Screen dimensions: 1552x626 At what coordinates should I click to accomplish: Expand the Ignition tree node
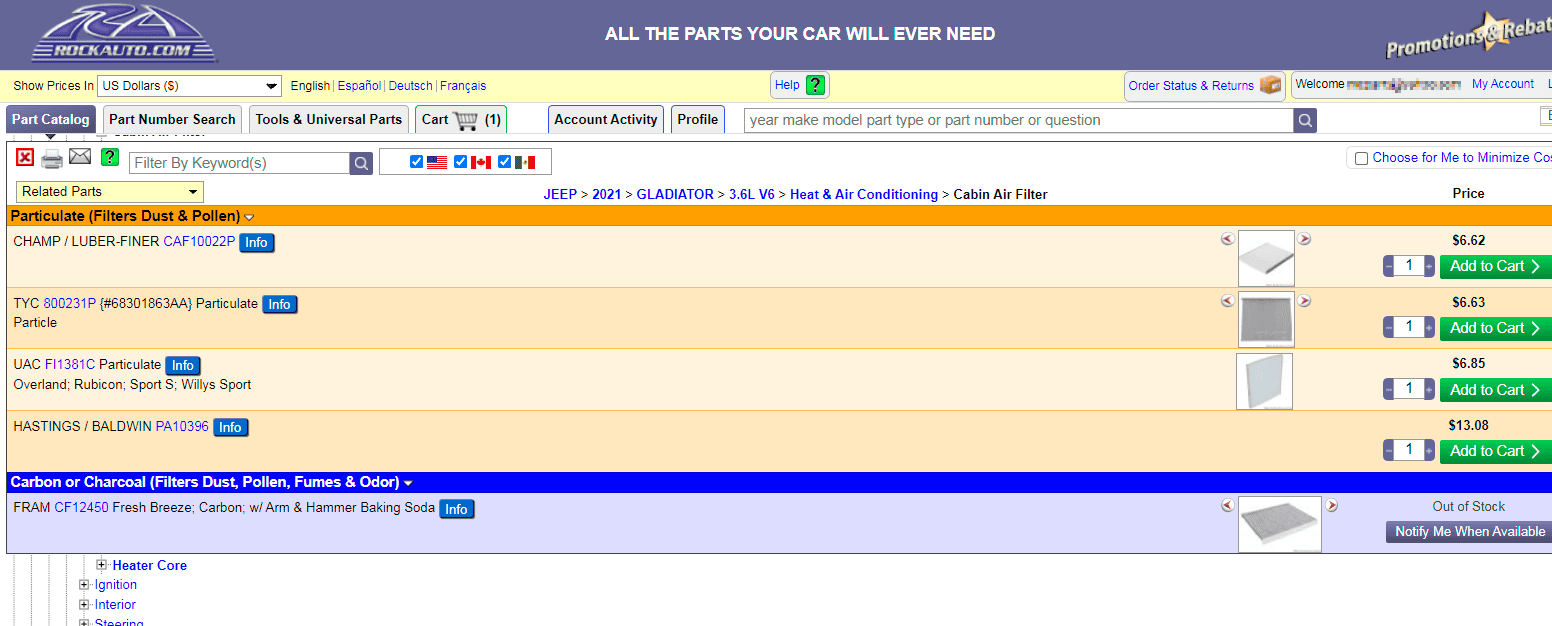tap(84, 585)
